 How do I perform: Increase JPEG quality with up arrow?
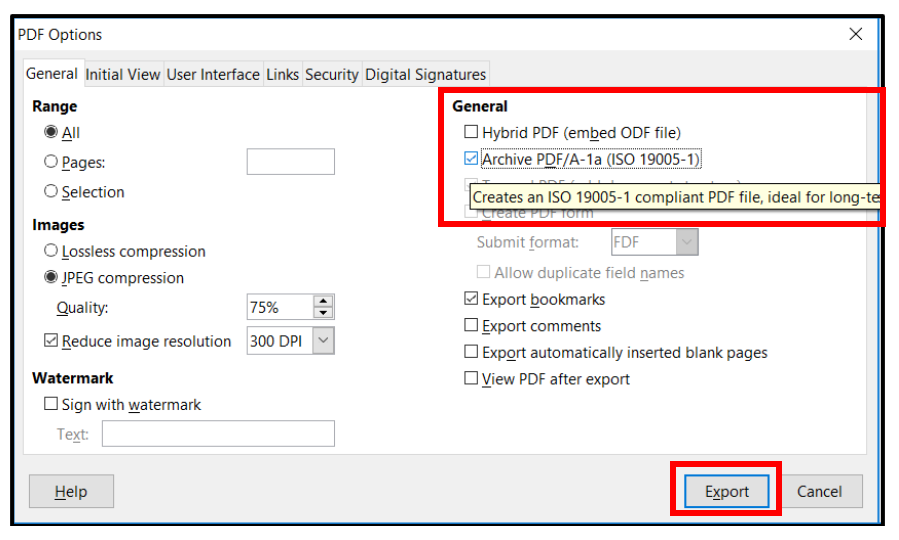pos(324,301)
